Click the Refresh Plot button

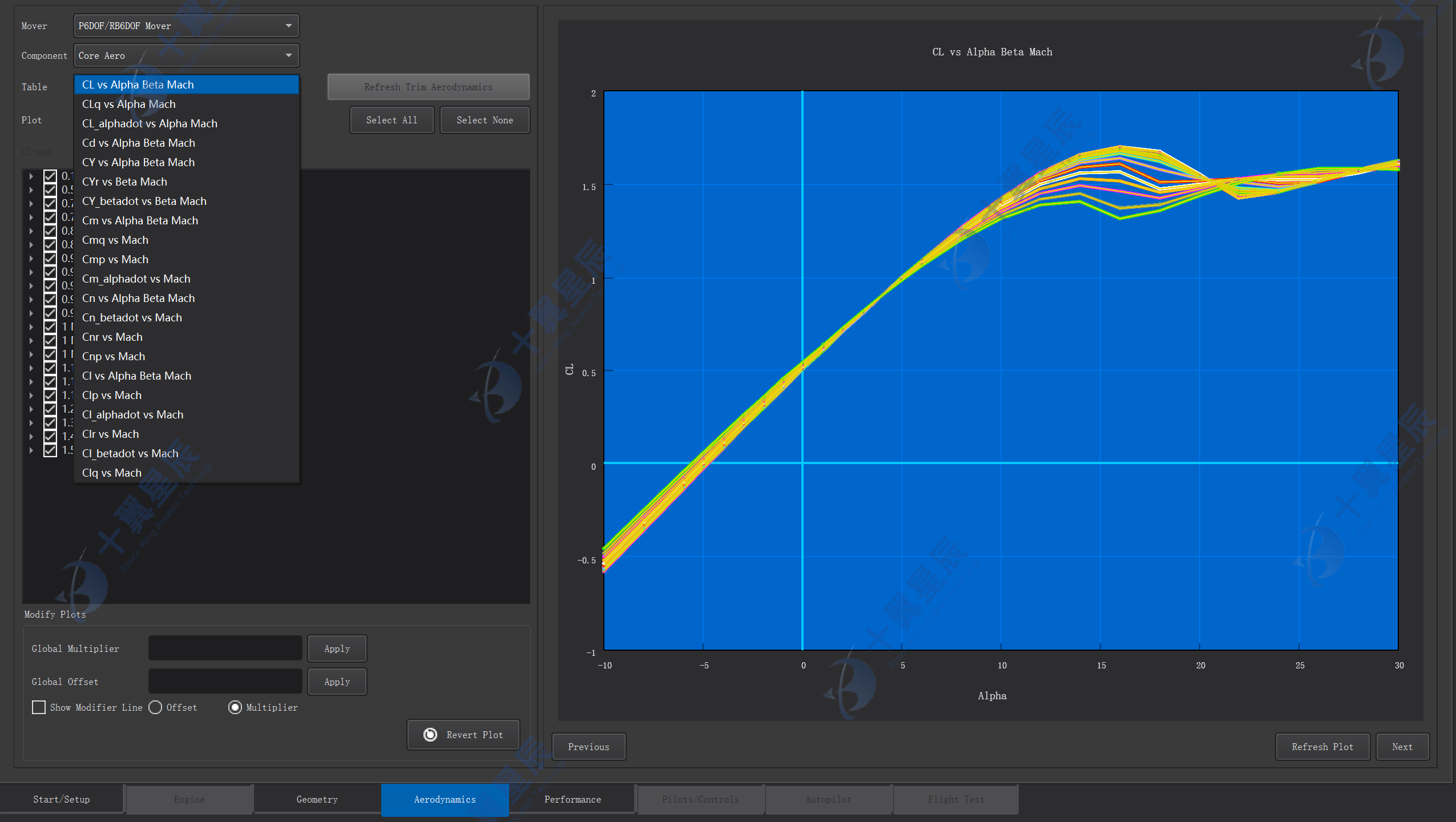(x=1322, y=747)
